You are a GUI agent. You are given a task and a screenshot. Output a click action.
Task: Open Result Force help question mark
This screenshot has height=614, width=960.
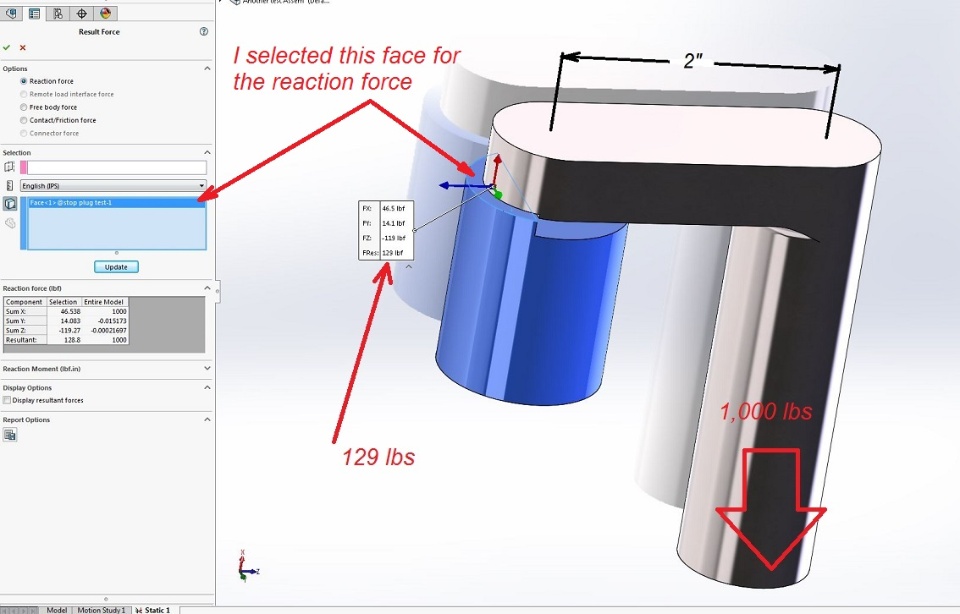pos(204,31)
